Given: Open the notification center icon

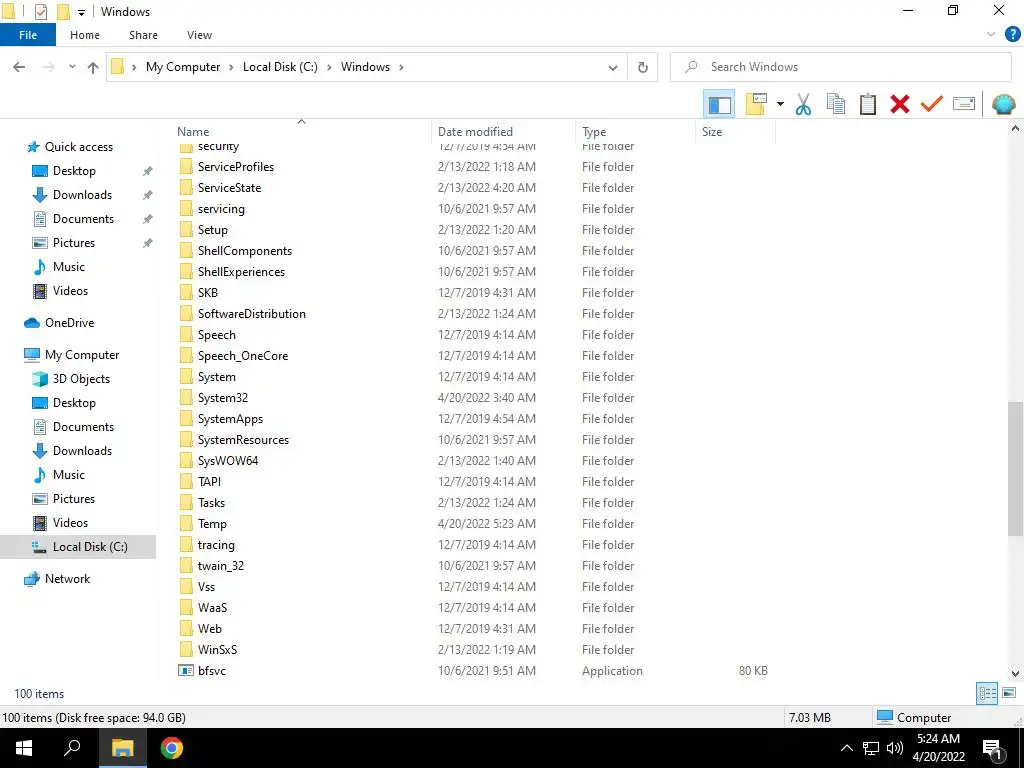Looking at the screenshot, I should pos(992,749).
